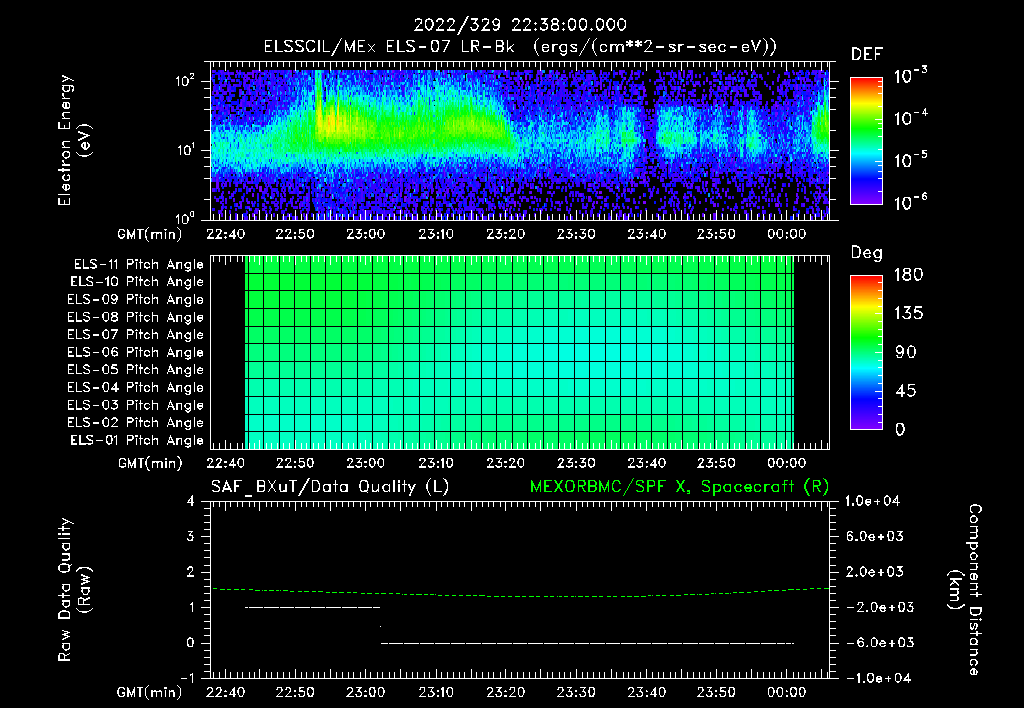Click the 1.0e+04 right-axis value in bottom plot
The height and width of the screenshot is (708, 1024).
point(872,502)
